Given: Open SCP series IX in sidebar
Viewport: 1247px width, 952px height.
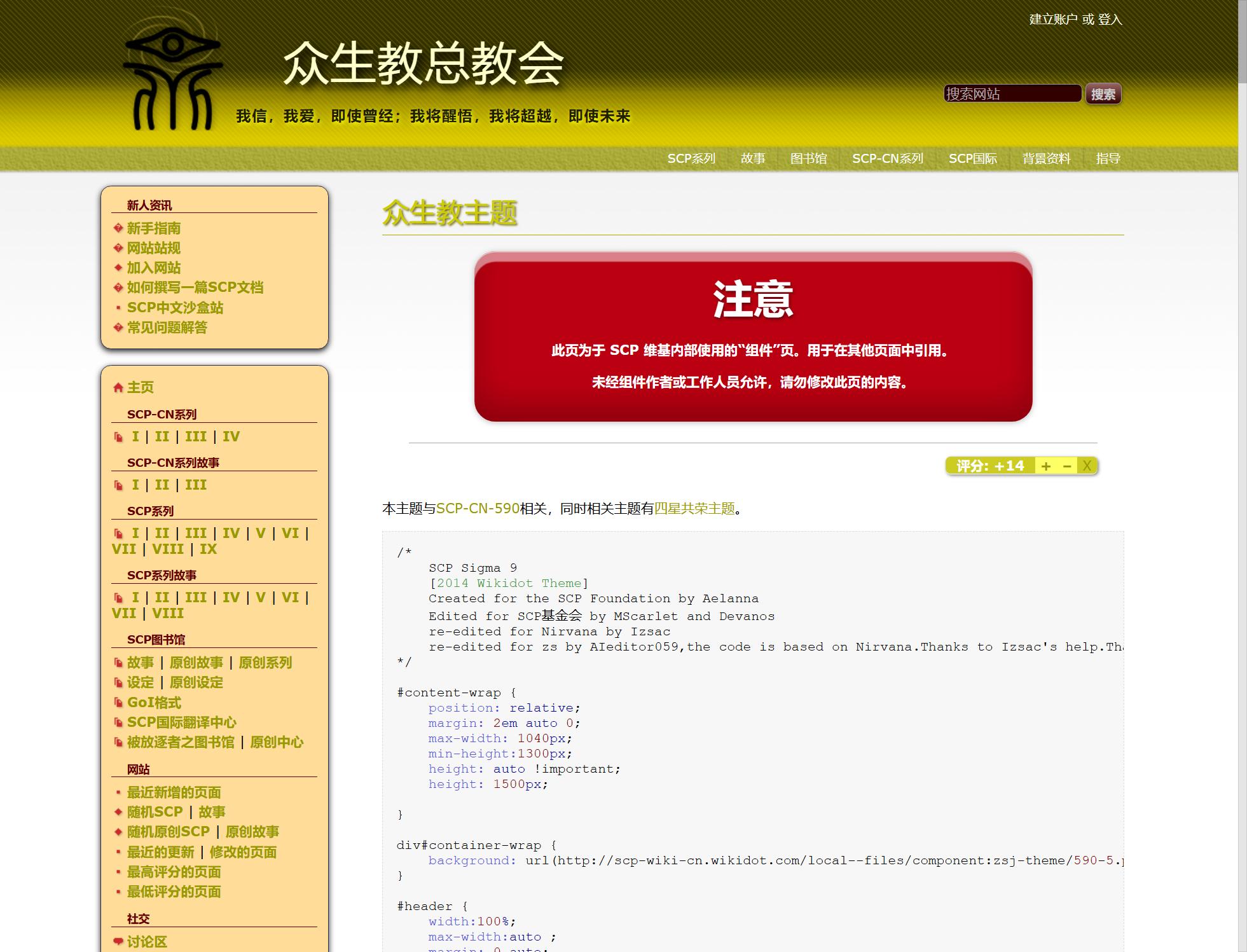Looking at the screenshot, I should [x=208, y=549].
